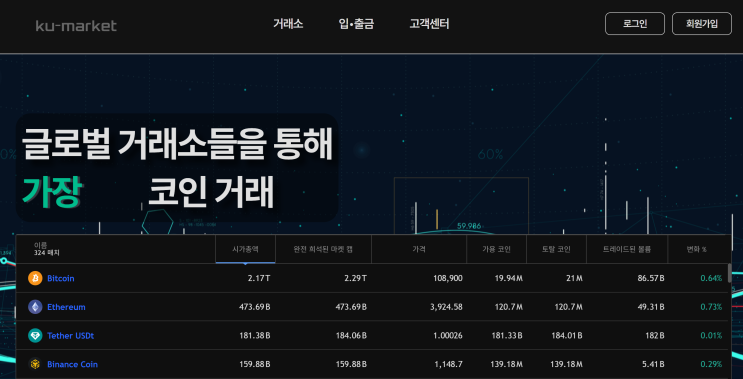Click the Ethereum coin icon
Screen dimensions: 743x379
(35, 307)
